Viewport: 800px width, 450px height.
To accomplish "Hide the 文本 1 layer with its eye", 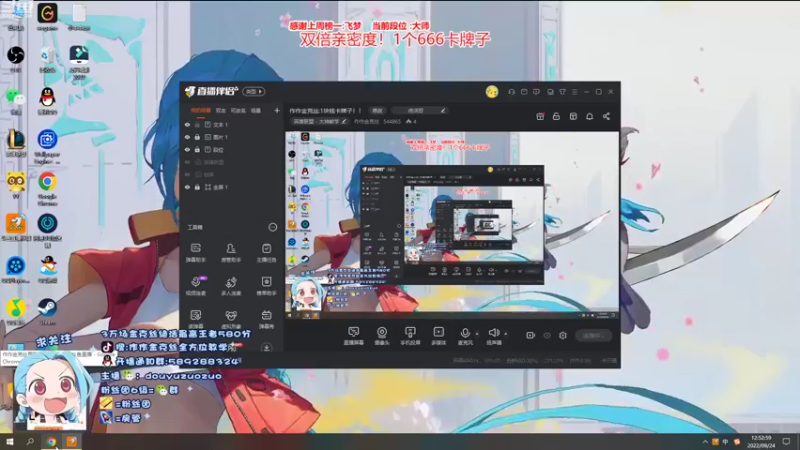I will pyautogui.click(x=187, y=124).
